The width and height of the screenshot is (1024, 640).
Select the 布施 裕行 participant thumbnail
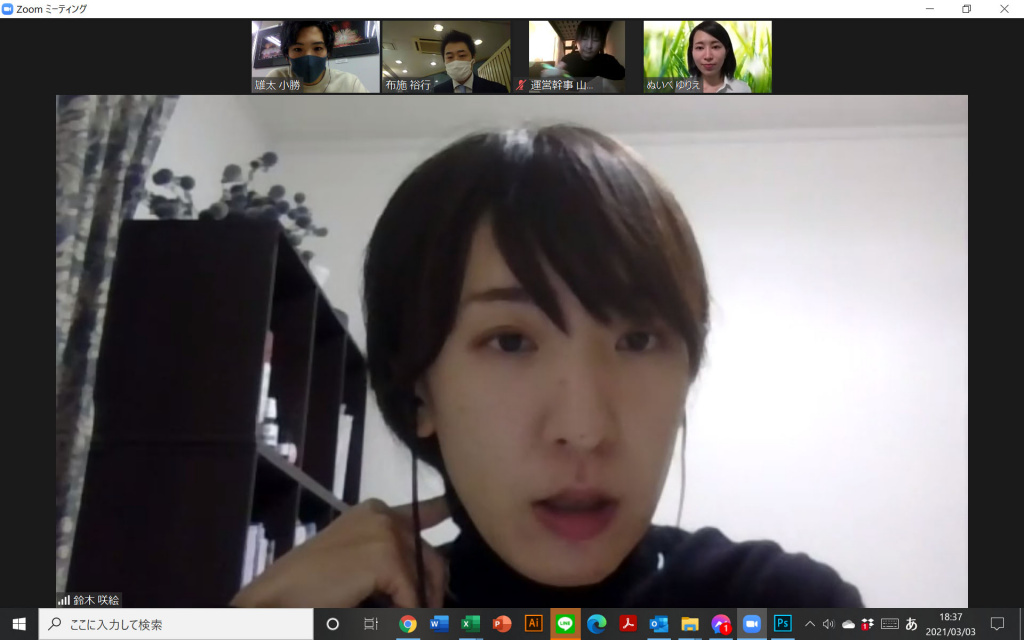point(446,57)
